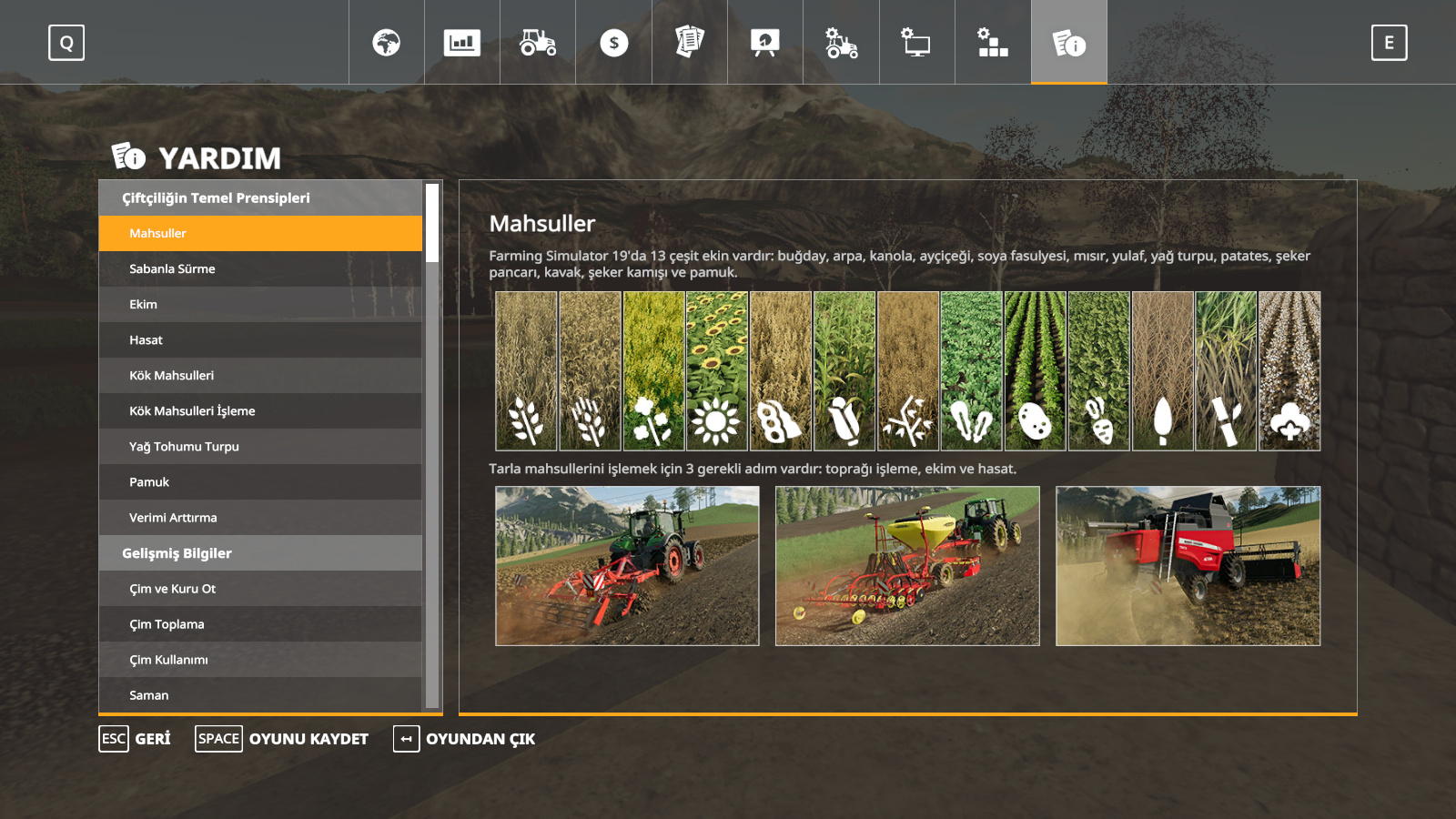
Task: Open the world map tab icon
Action: point(386,42)
